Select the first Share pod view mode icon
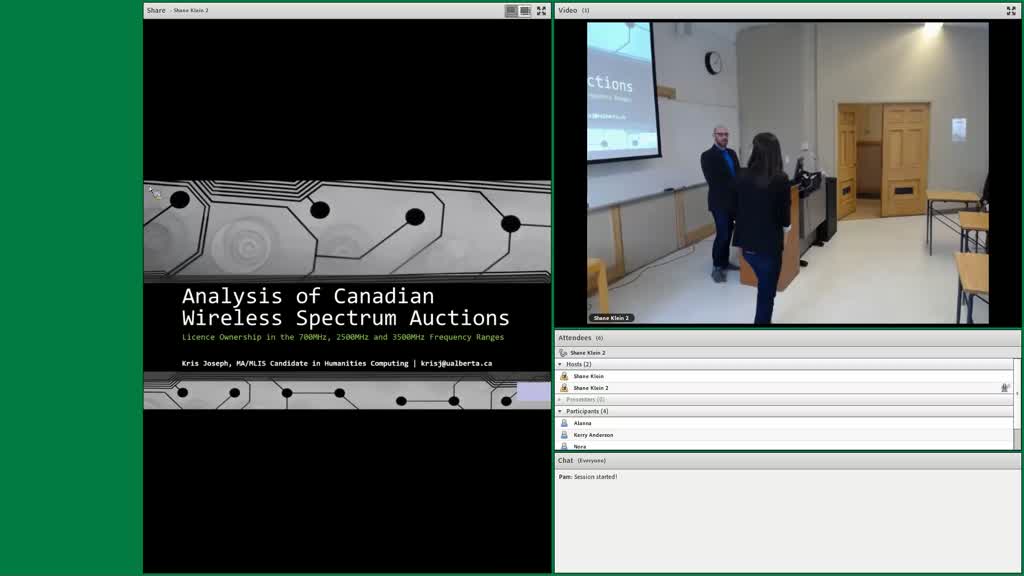1024x576 pixels. [511, 10]
